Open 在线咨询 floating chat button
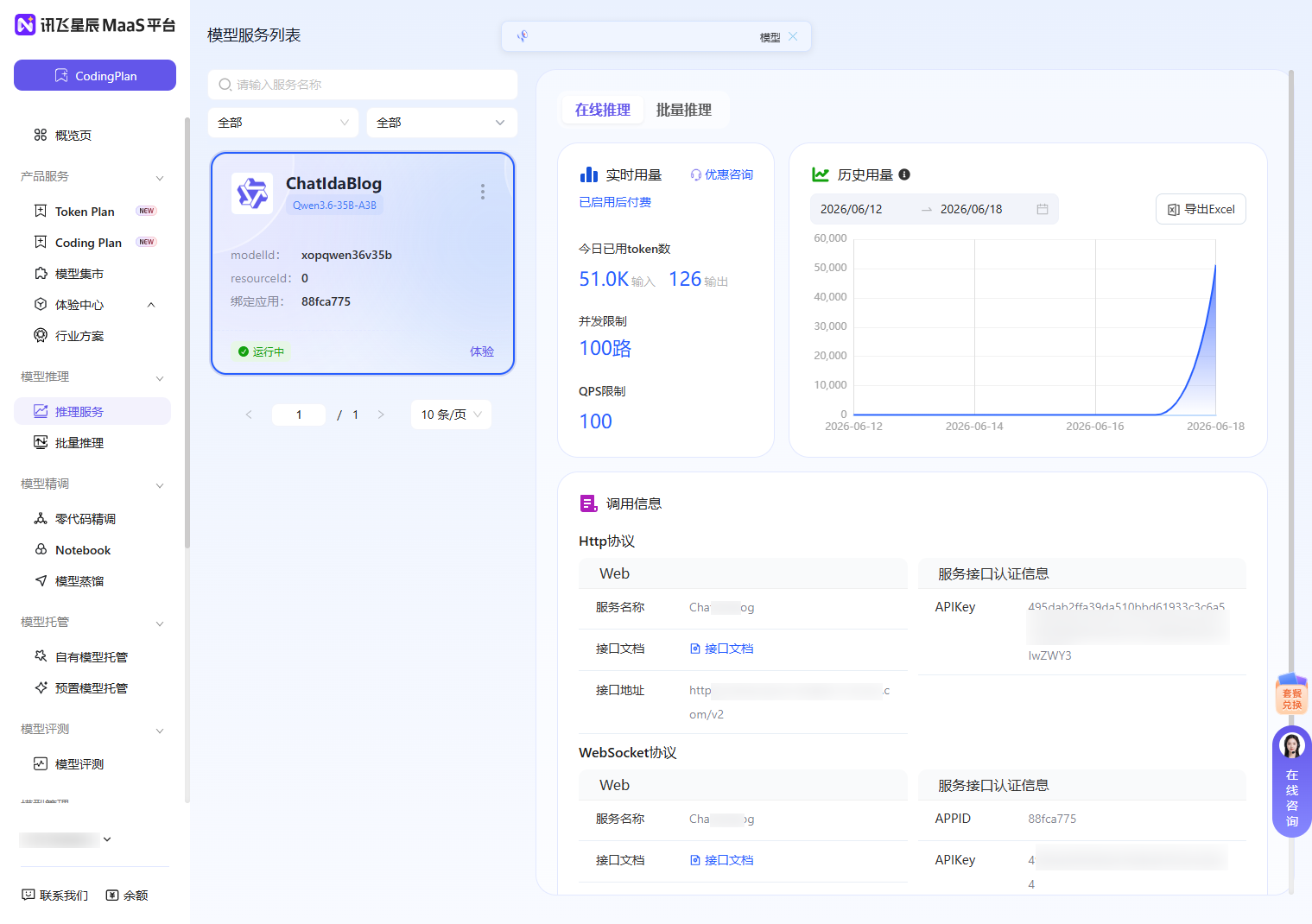This screenshot has height=924, width=1312. [1292, 782]
